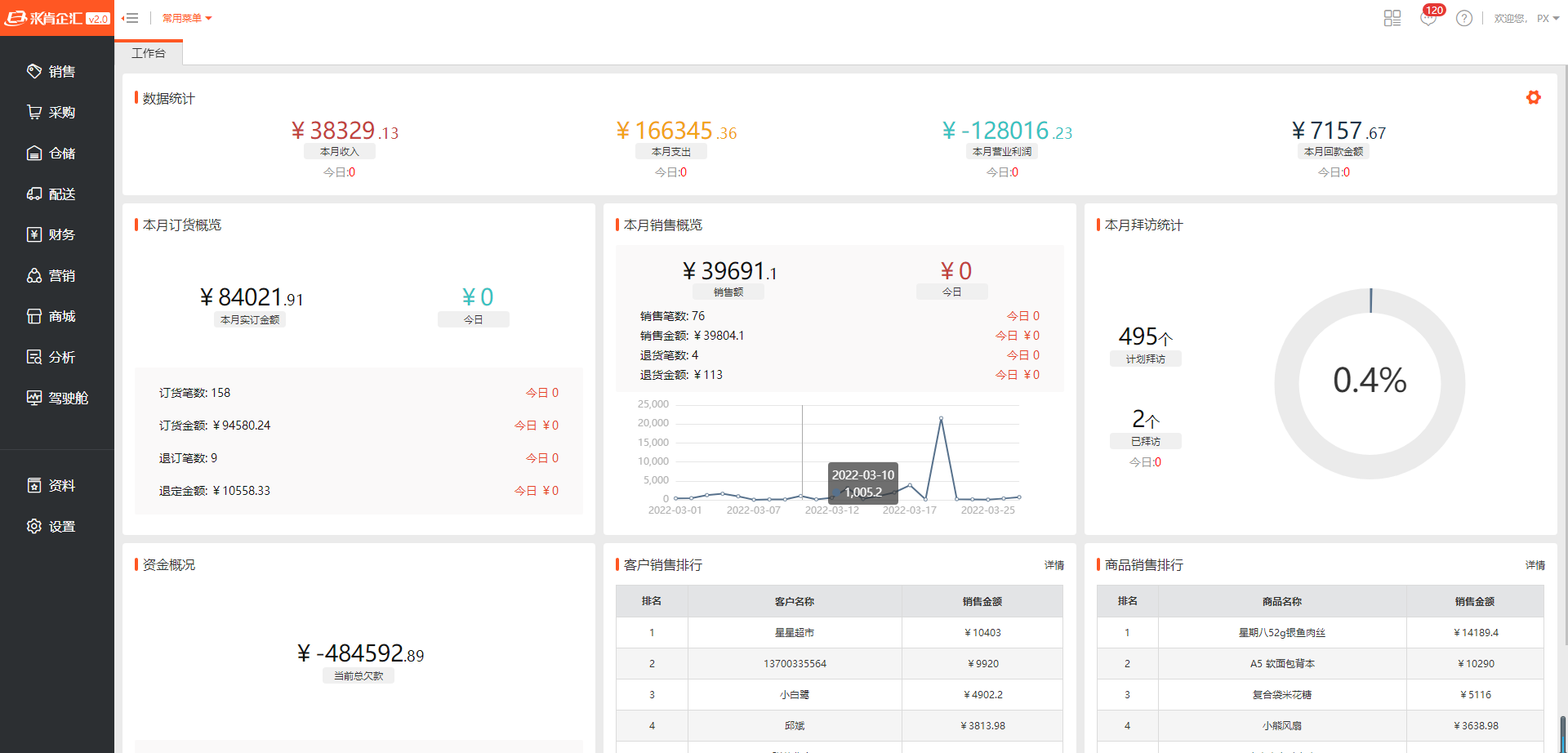1568x753 pixels.
Task: Expand the 常用菜单 dropdown
Action: (x=186, y=18)
